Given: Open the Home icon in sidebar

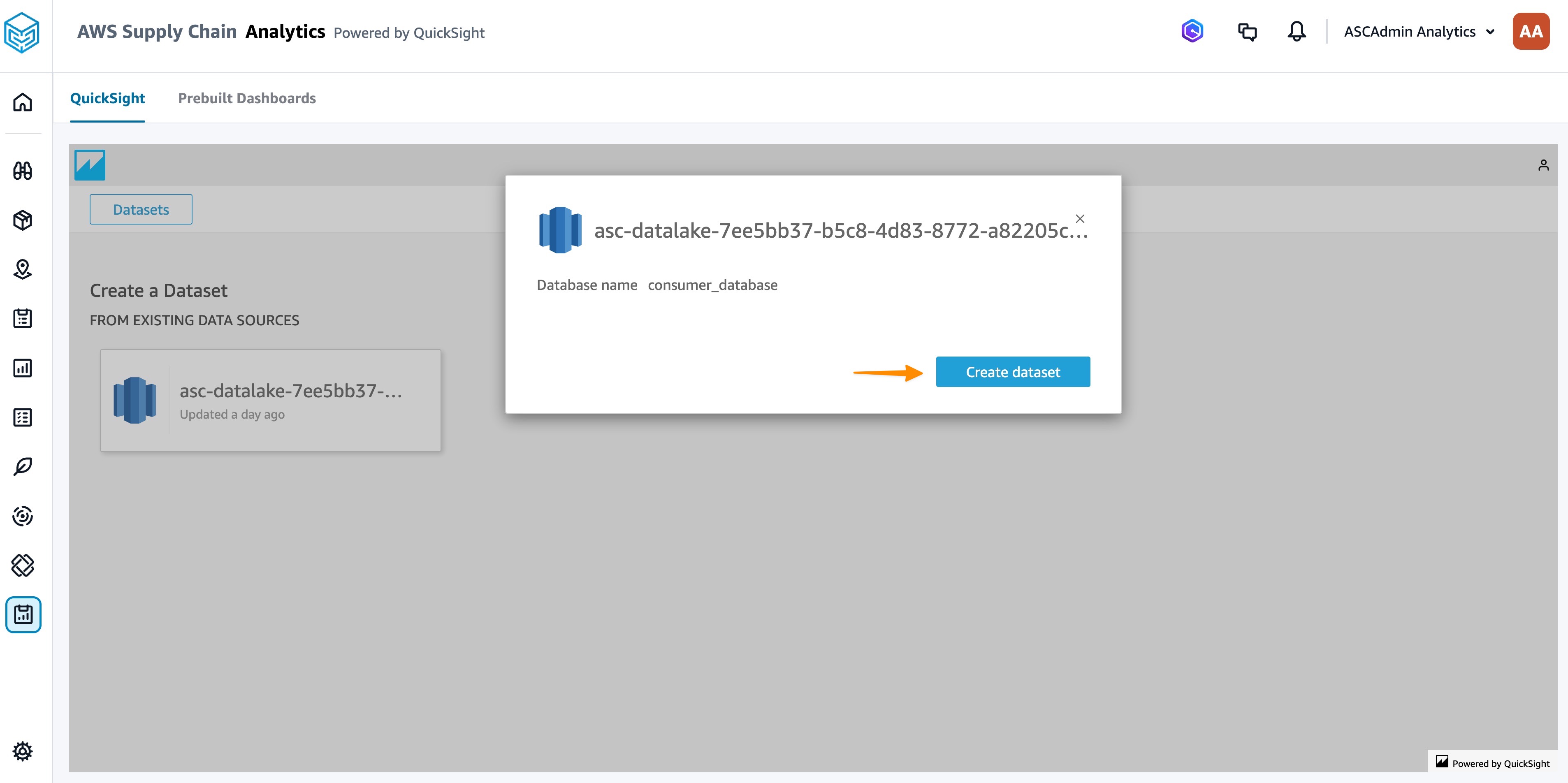Looking at the screenshot, I should click(23, 102).
